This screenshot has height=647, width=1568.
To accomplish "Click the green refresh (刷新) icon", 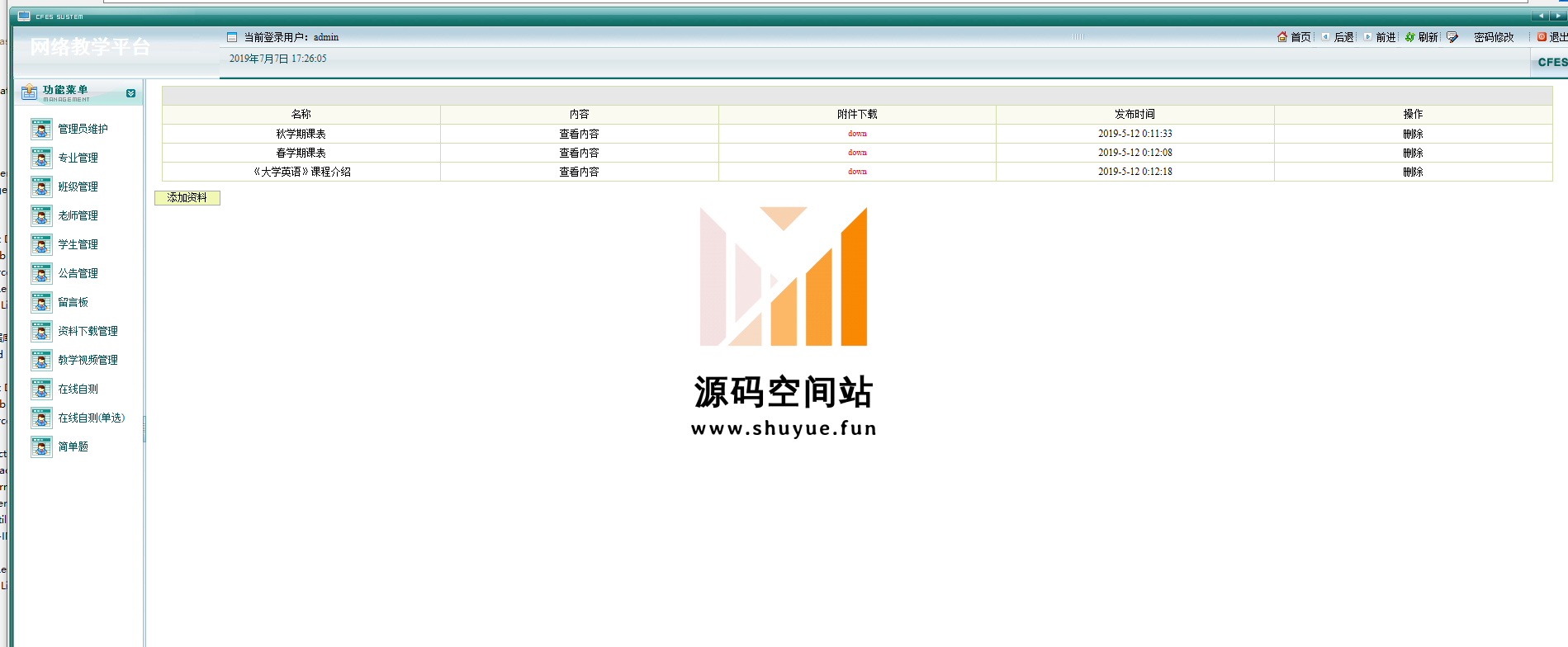I will pyautogui.click(x=1410, y=37).
